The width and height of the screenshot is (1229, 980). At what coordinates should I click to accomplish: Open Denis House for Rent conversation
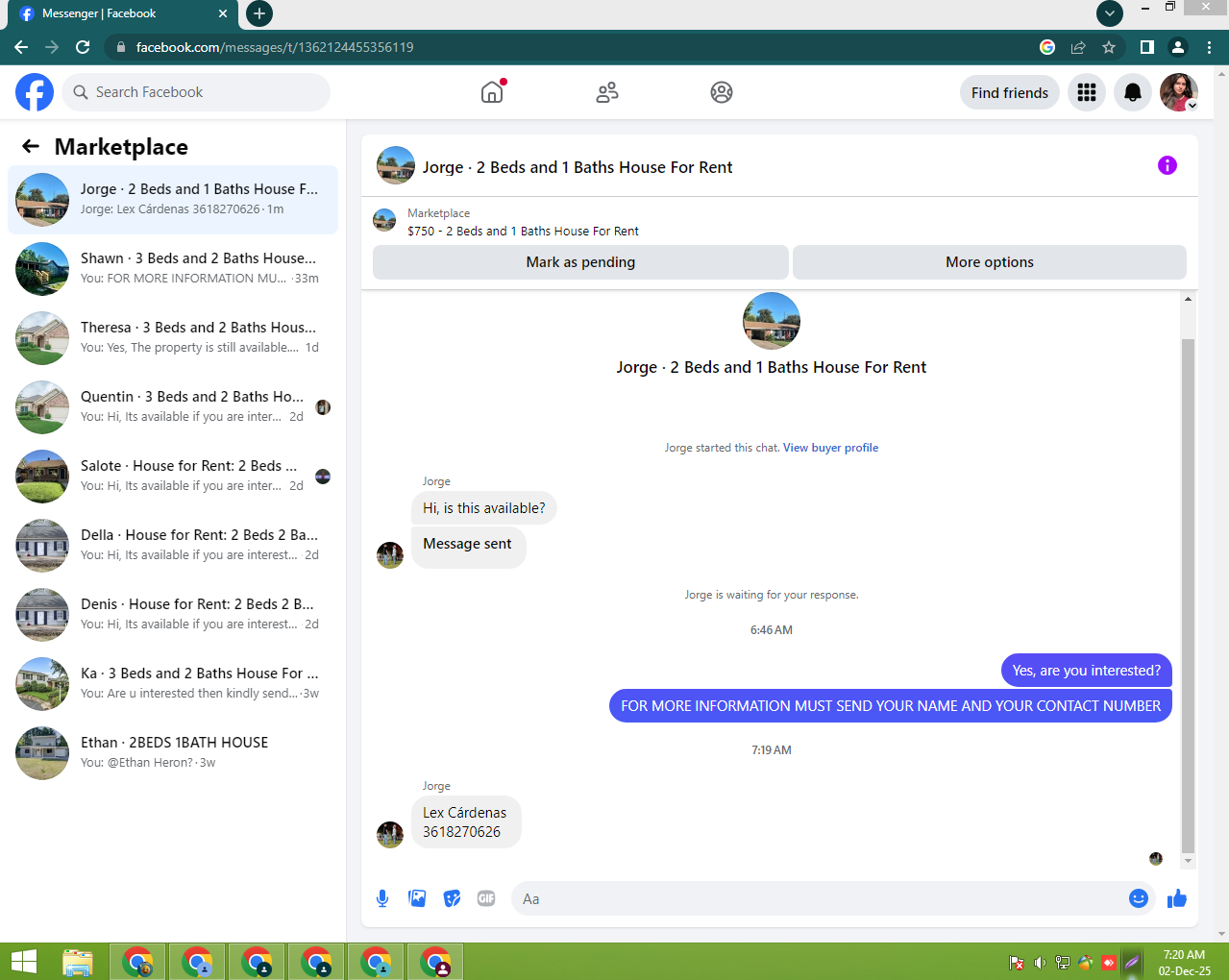click(x=173, y=614)
